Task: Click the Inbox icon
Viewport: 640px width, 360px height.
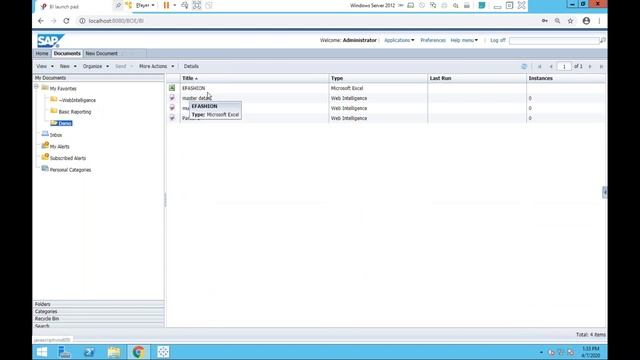Action: [x=45, y=134]
